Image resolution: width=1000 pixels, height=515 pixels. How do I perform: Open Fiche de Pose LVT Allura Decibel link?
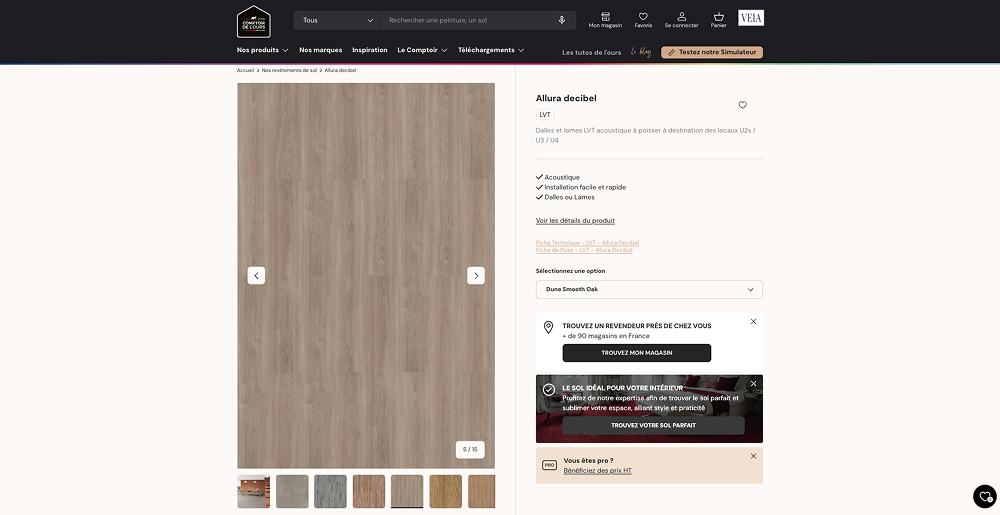584,250
